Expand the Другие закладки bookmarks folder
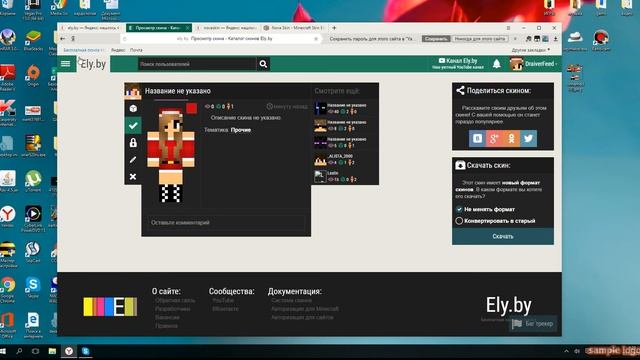Screen dimensions: 640x360 [531, 50]
